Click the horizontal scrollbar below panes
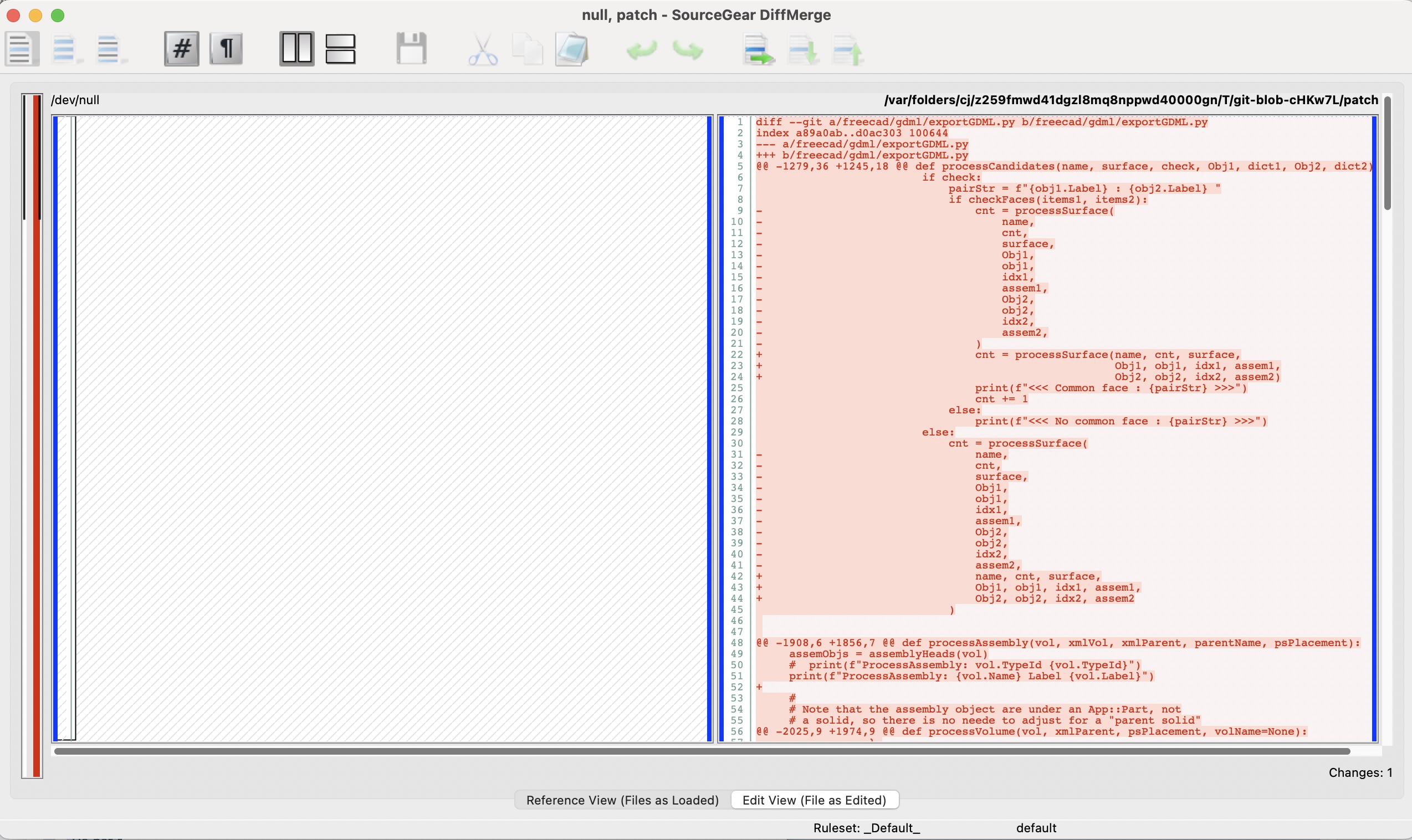This screenshot has height=840, width=1412. pyautogui.click(x=702, y=751)
